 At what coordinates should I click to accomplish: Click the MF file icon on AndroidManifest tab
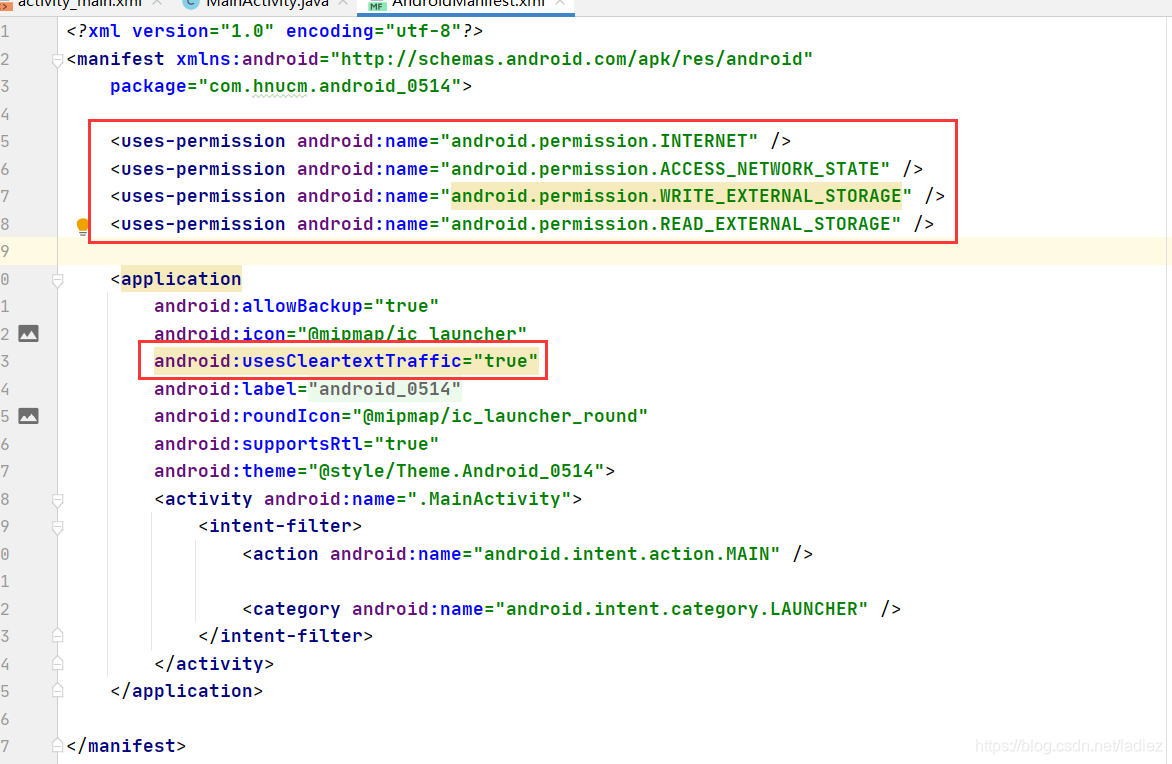pos(377,4)
